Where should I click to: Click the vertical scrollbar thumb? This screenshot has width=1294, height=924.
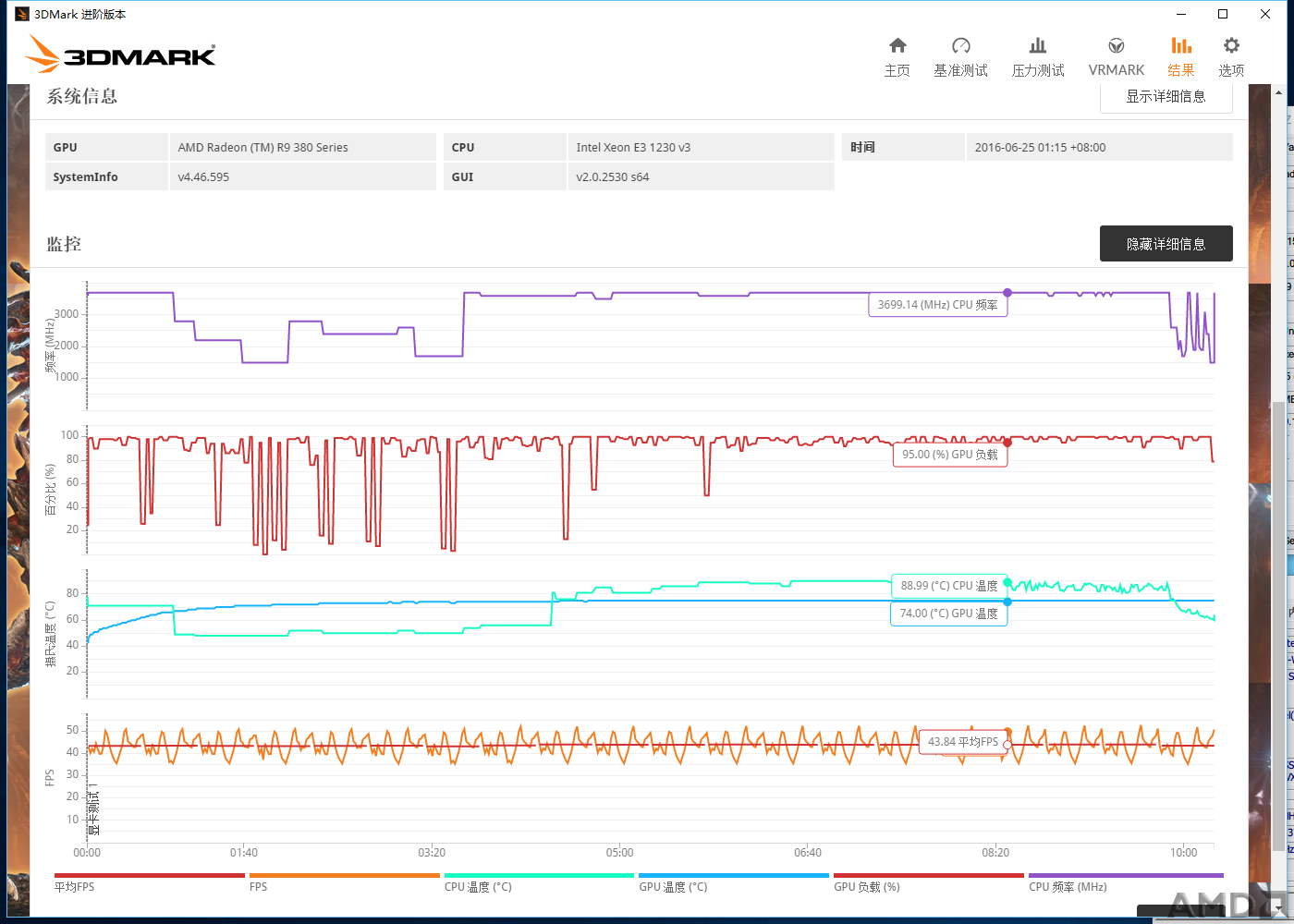(1279, 626)
